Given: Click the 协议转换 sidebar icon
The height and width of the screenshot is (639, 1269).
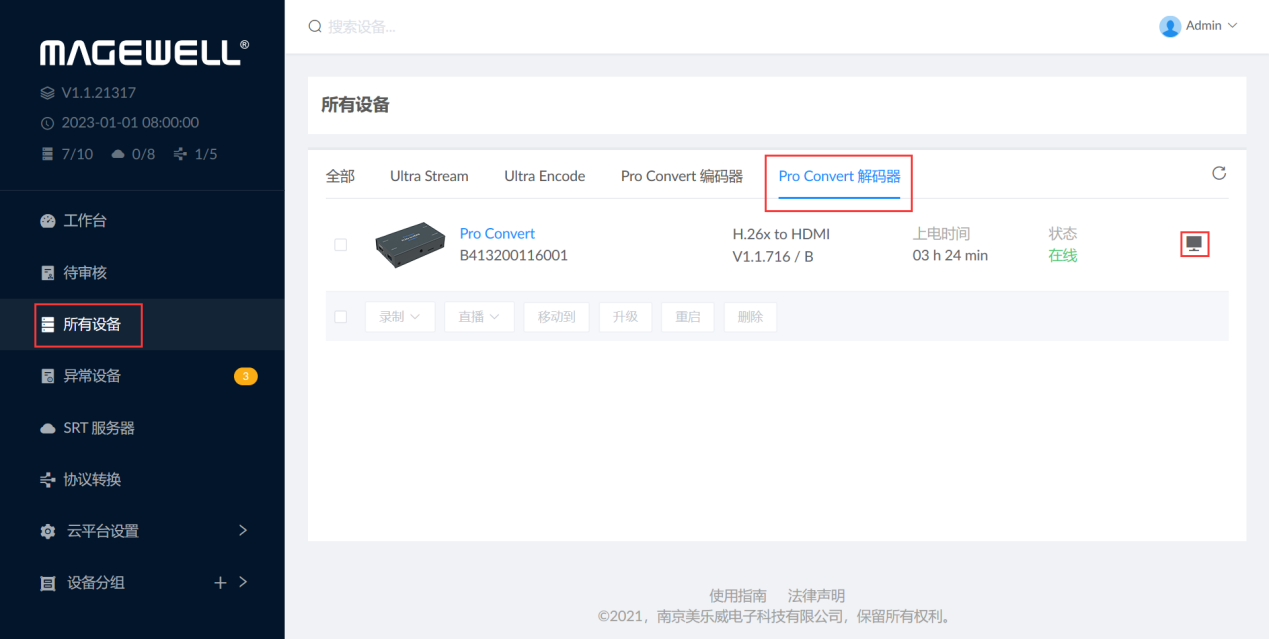Looking at the screenshot, I should pos(48,480).
